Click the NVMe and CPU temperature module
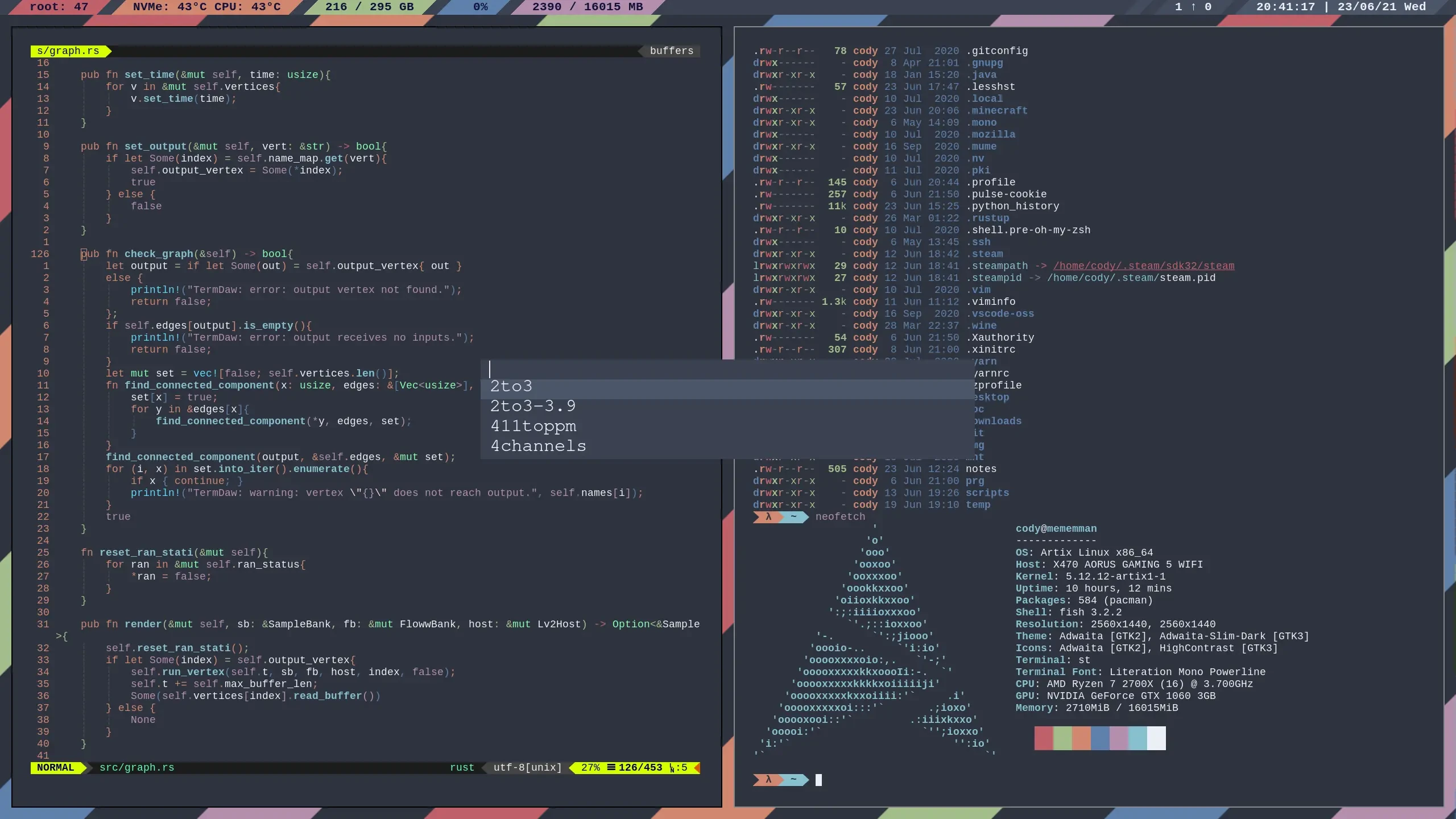The height and width of the screenshot is (819, 1456). tap(206, 7)
